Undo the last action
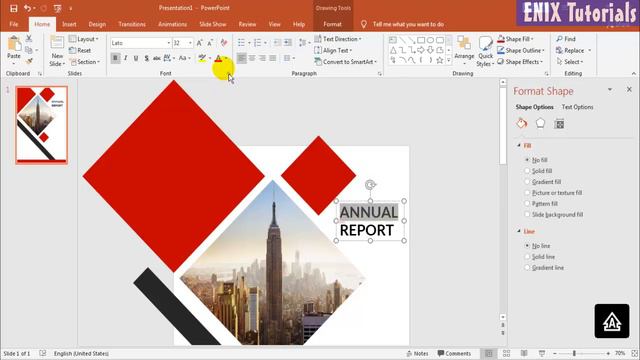Screen dimensions: 640x360 [27, 8]
